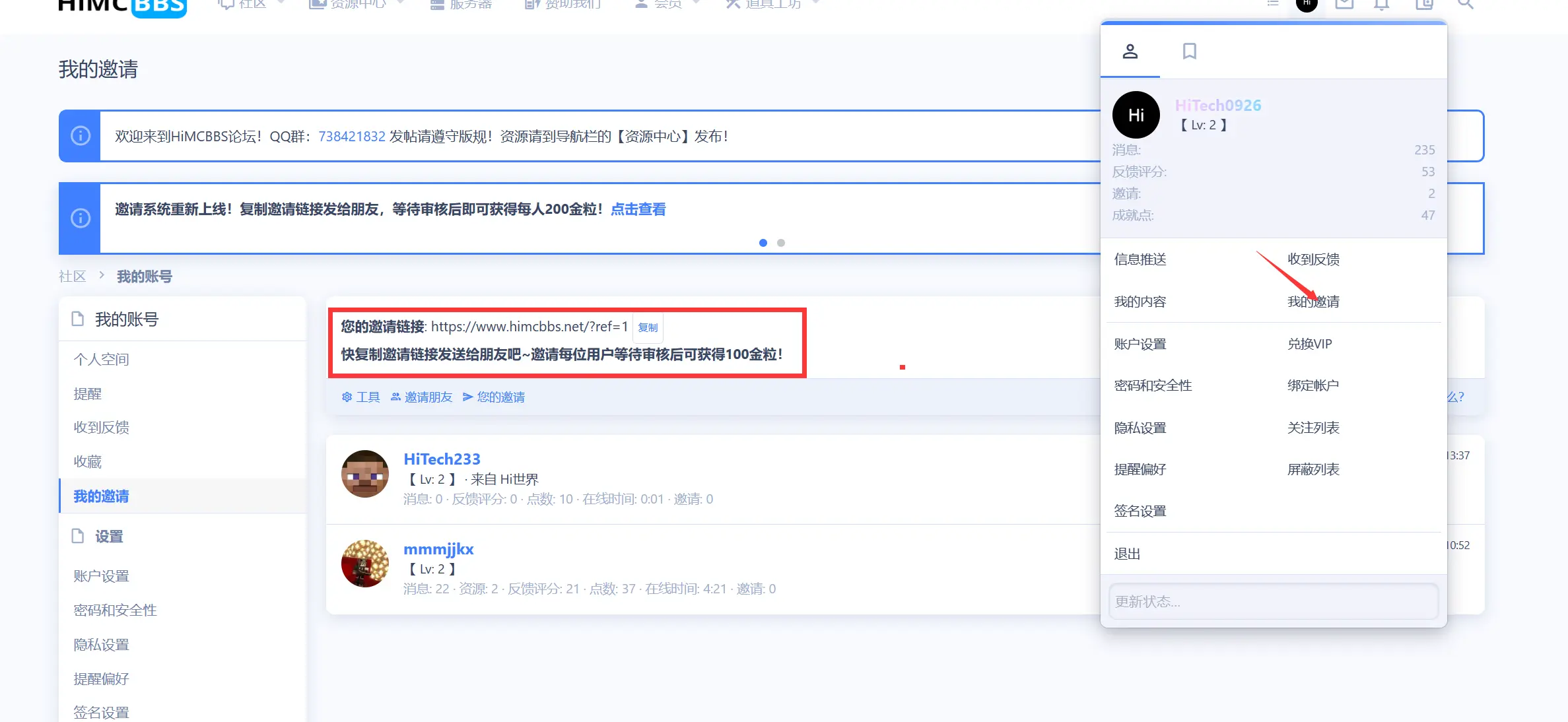Open the messages inbox icon
The height and width of the screenshot is (722, 1568).
click(1344, 4)
